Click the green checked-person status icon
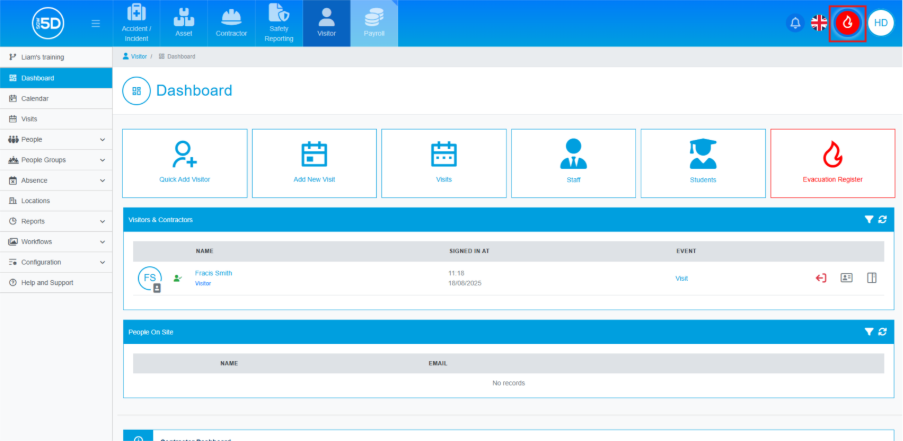 178,278
